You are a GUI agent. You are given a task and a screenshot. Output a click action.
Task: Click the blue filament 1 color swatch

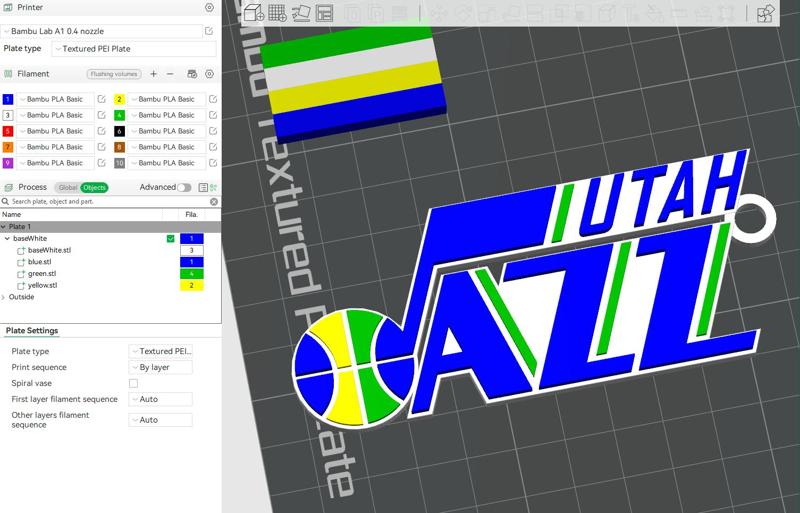point(8,99)
